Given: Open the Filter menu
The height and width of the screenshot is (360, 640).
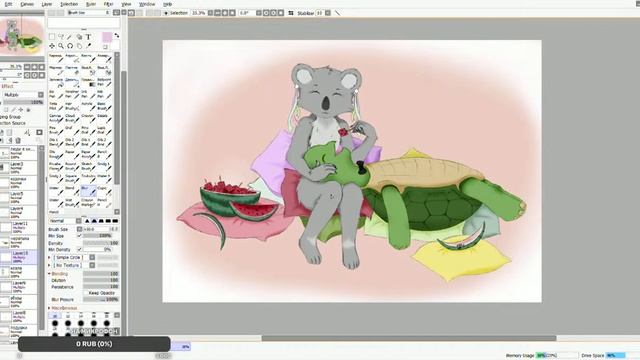Looking at the screenshot, I should (108, 4).
